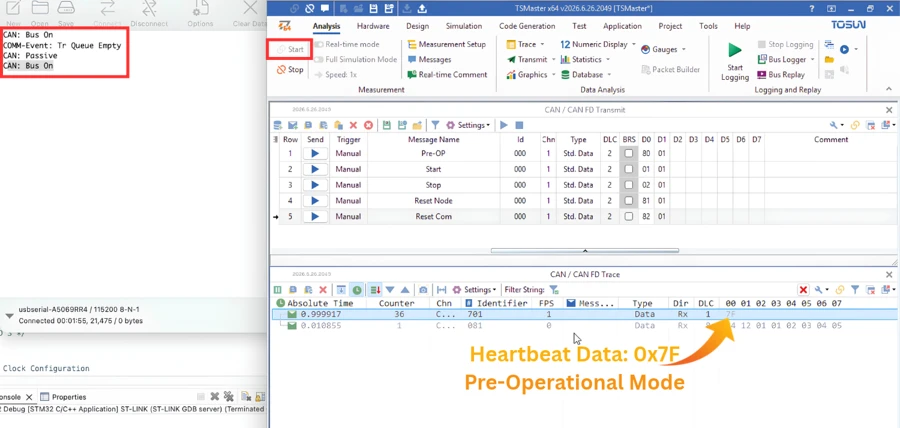Click the Bus Replay icon
This screenshot has height=428, width=900.
[x=762, y=75]
